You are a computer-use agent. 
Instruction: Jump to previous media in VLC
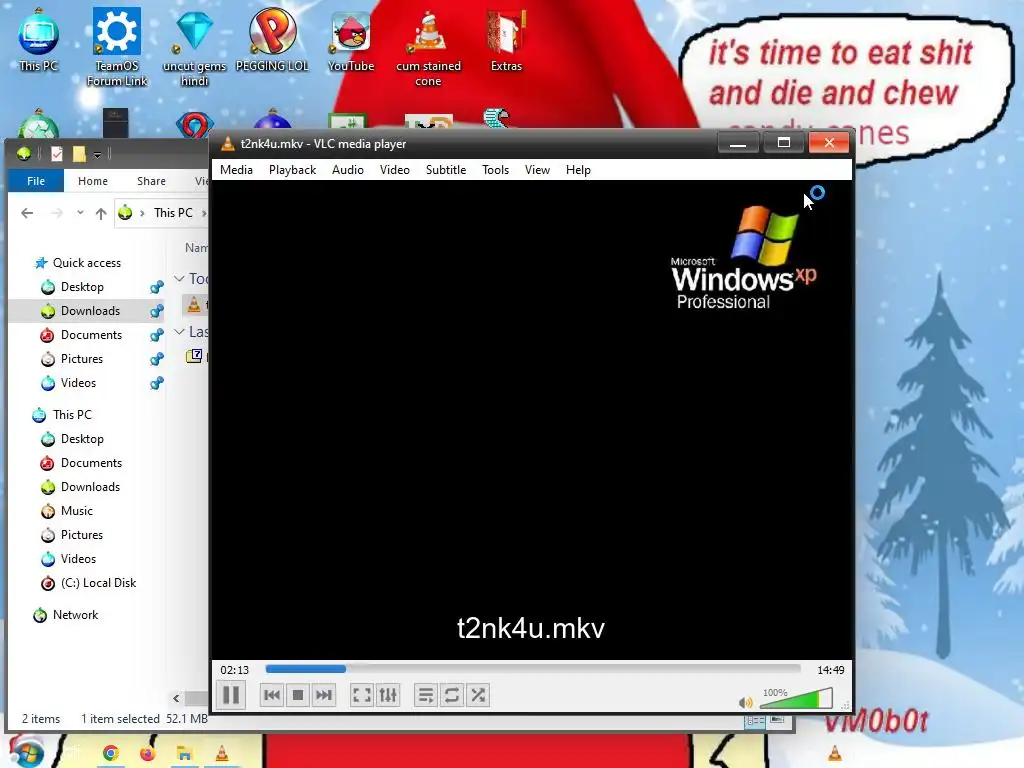[x=272, y=695]
